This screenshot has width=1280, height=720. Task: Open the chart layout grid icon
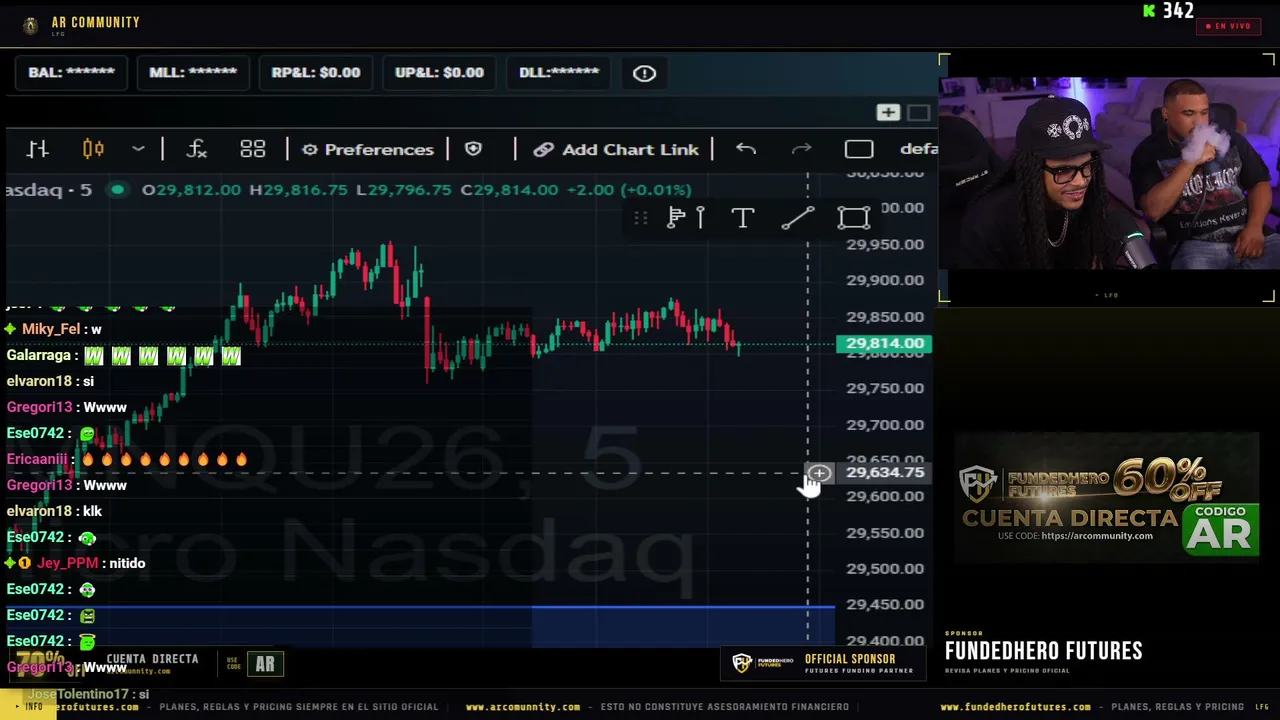pos(252,149)
